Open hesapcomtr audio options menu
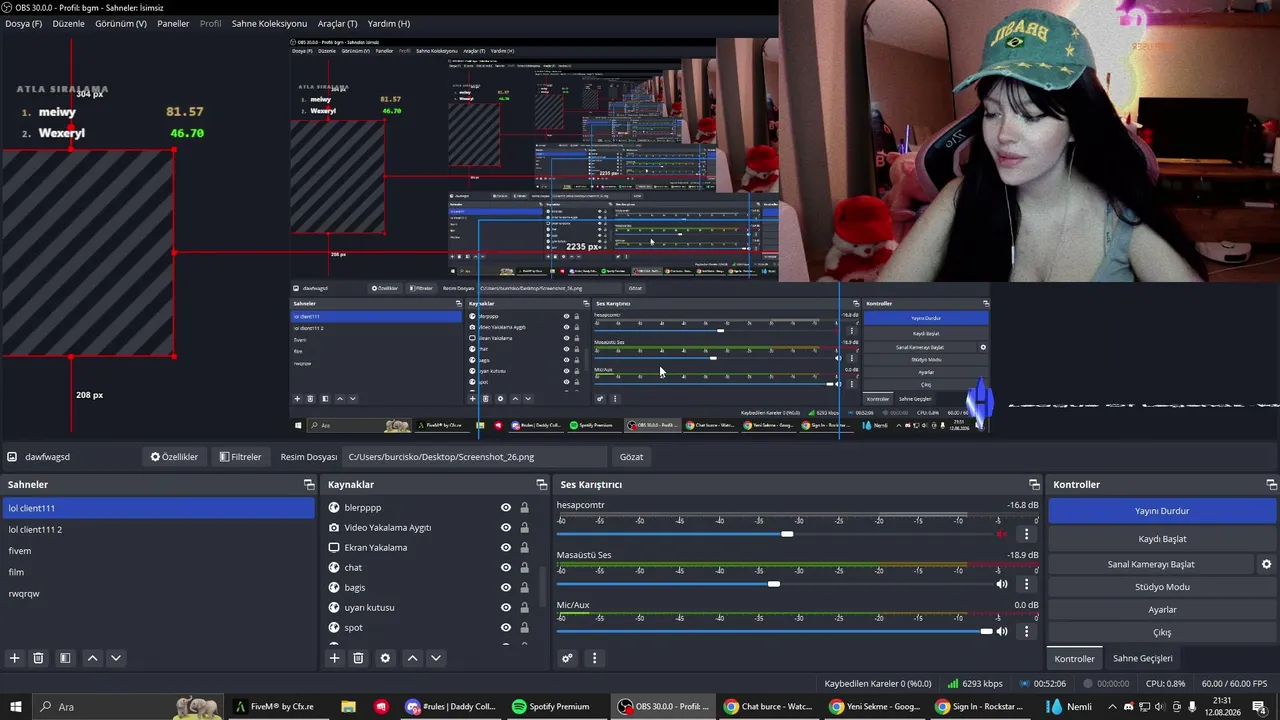This screenshot has height=720, width=1280. (1026, 534)
